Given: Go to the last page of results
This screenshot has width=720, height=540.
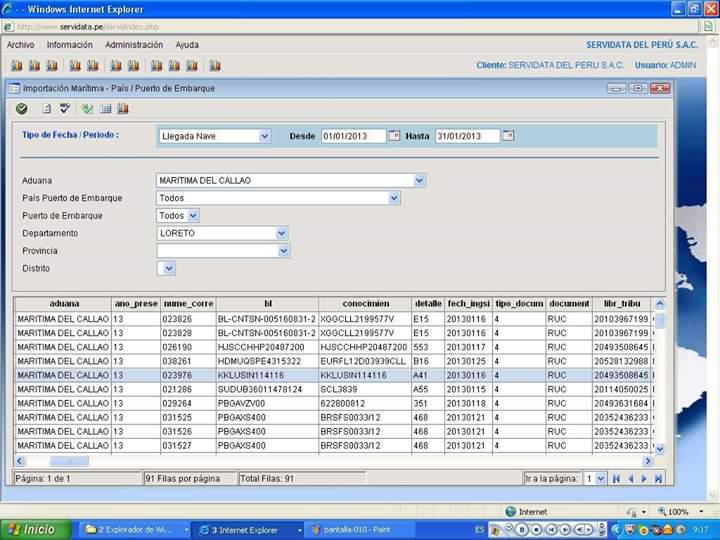Looking at the screenshot, I should (659, 479).
